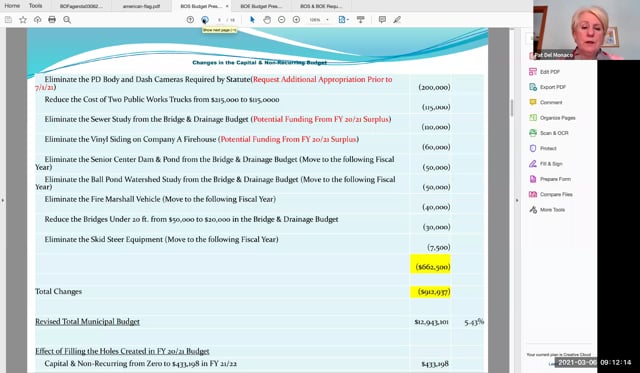This screenshot has height=373, width=640.
Task: Open Scan & OCR tool
Action: point(549,133)
